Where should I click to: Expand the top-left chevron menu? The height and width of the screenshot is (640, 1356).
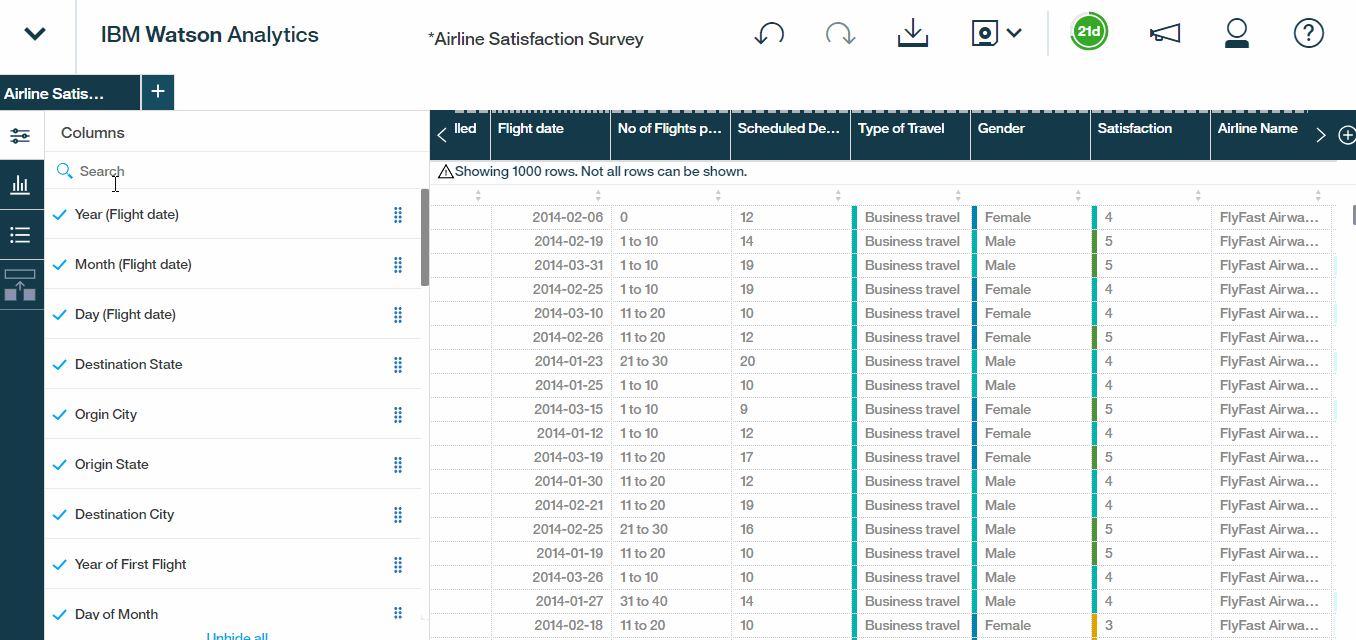tap(35, 34)
